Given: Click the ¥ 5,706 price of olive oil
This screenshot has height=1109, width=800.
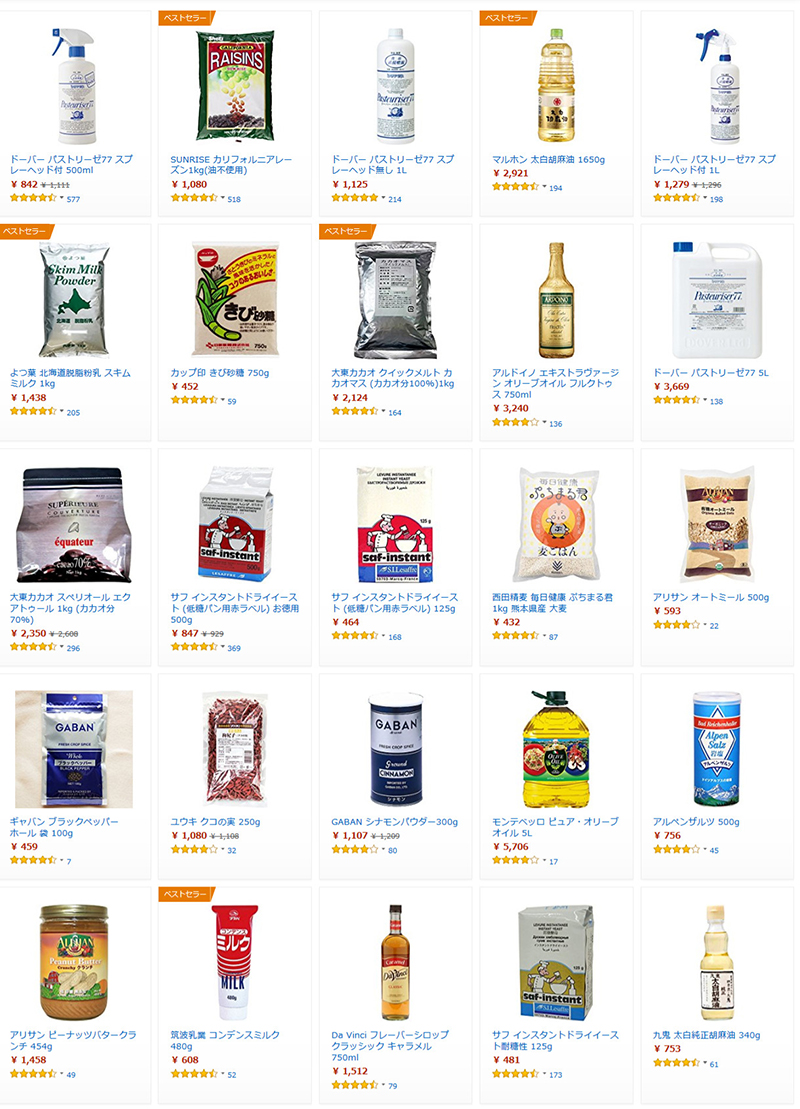Looking at the screenshot, I should (x=511, y=847).
